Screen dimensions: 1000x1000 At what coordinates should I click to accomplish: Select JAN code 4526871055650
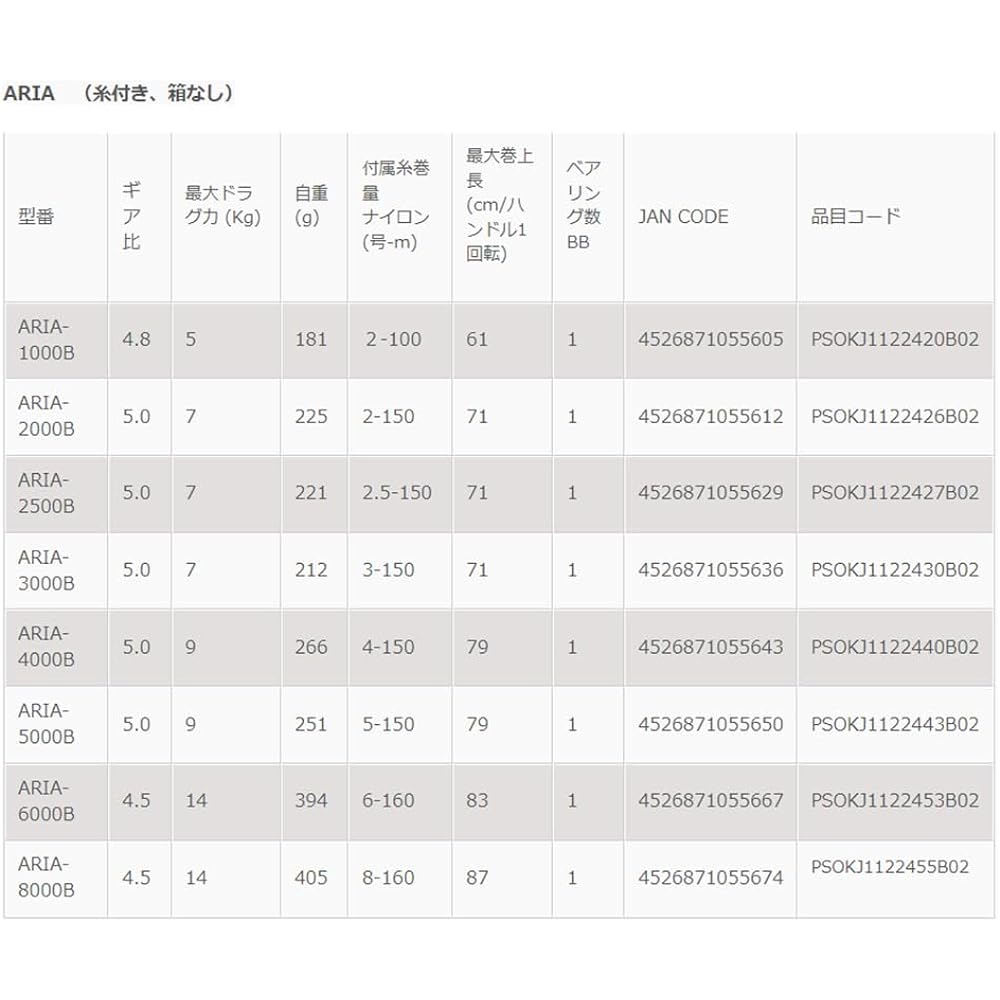[710, 724]
